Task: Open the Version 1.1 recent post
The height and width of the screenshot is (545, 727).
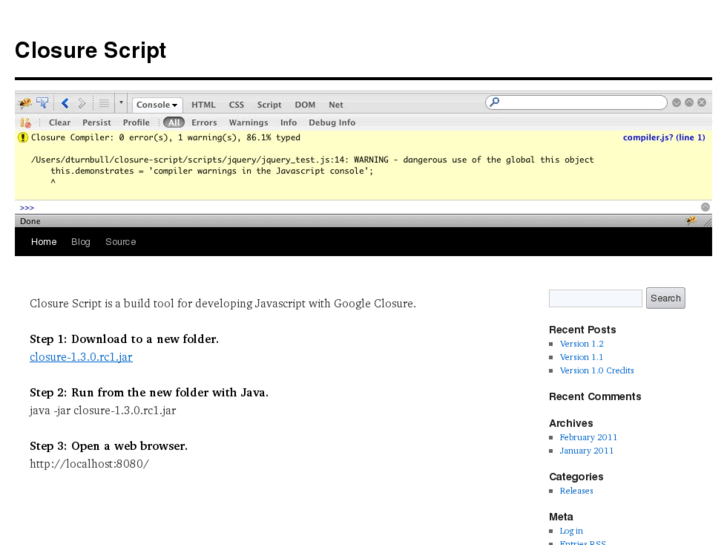Action: tap(581, 357)
